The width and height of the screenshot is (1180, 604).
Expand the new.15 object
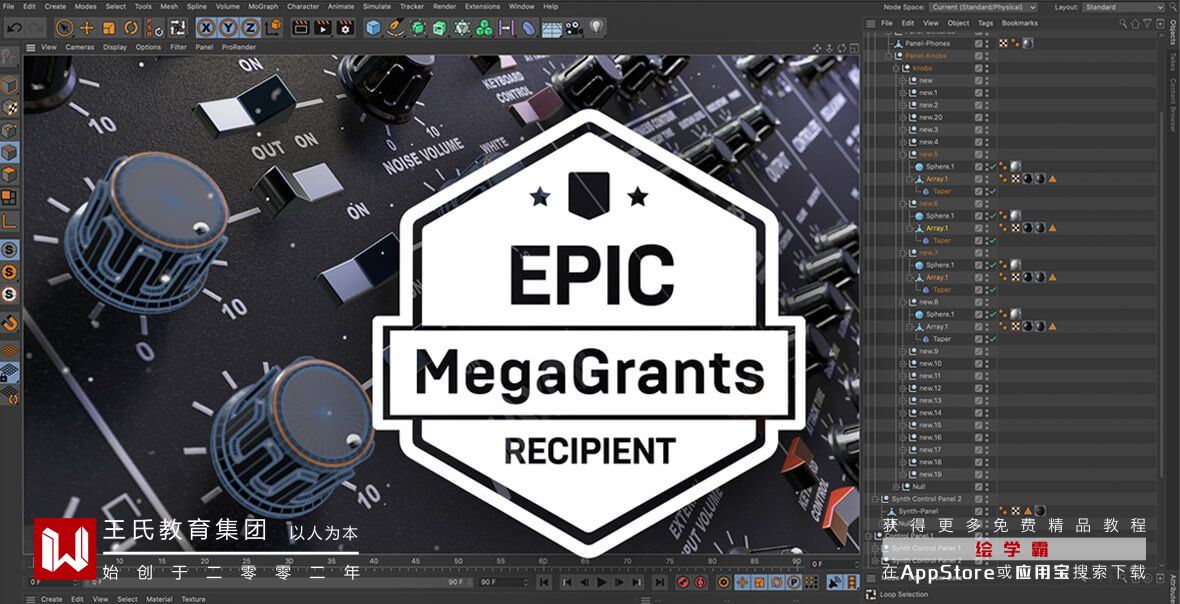904,425
